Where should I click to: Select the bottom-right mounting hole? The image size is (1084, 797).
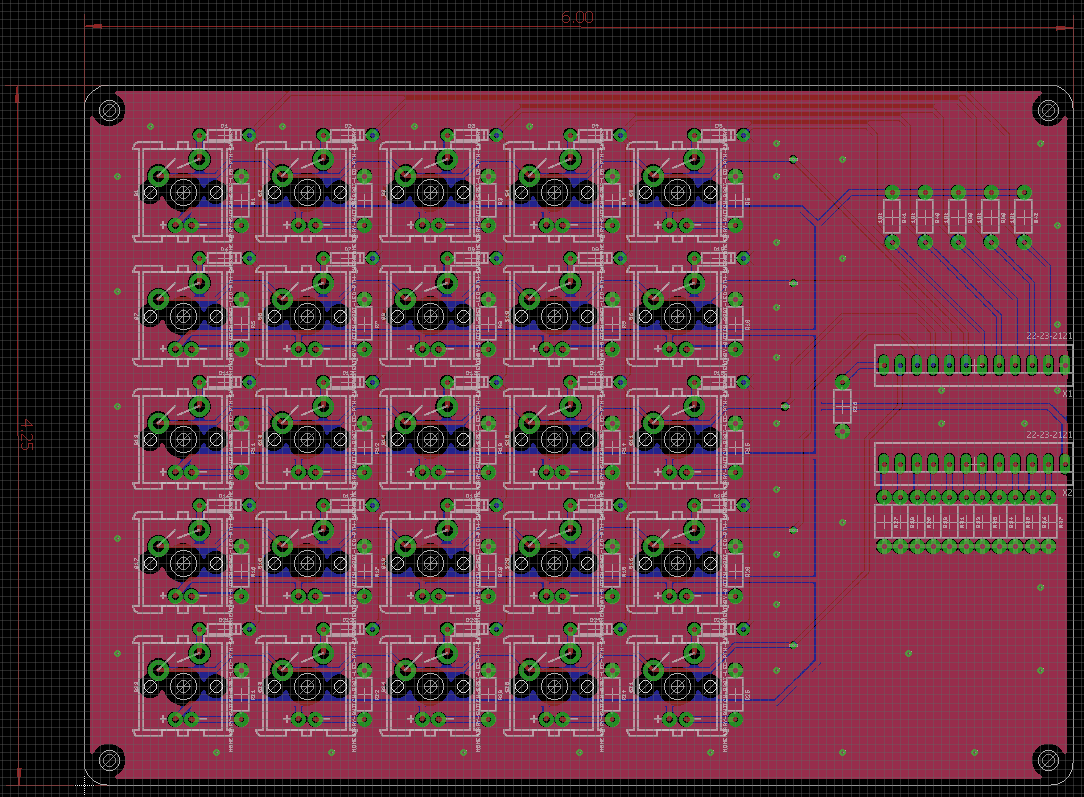(1047, 761)
